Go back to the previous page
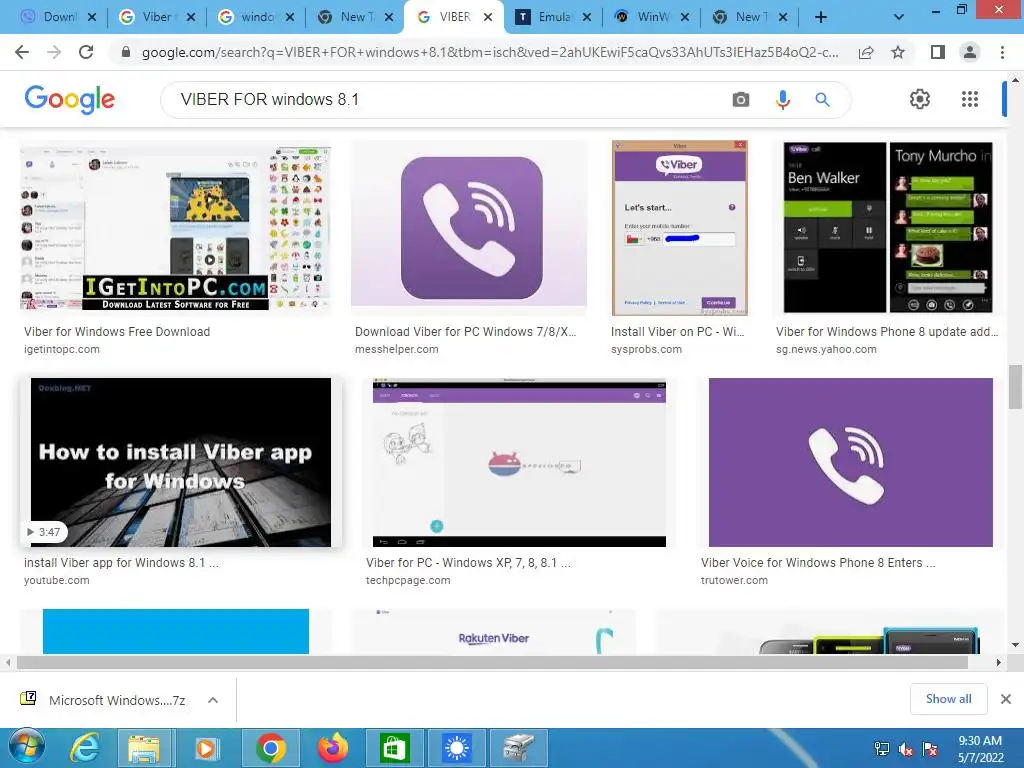This screenshot has width=1024, height=768. (x=22, y=52)
